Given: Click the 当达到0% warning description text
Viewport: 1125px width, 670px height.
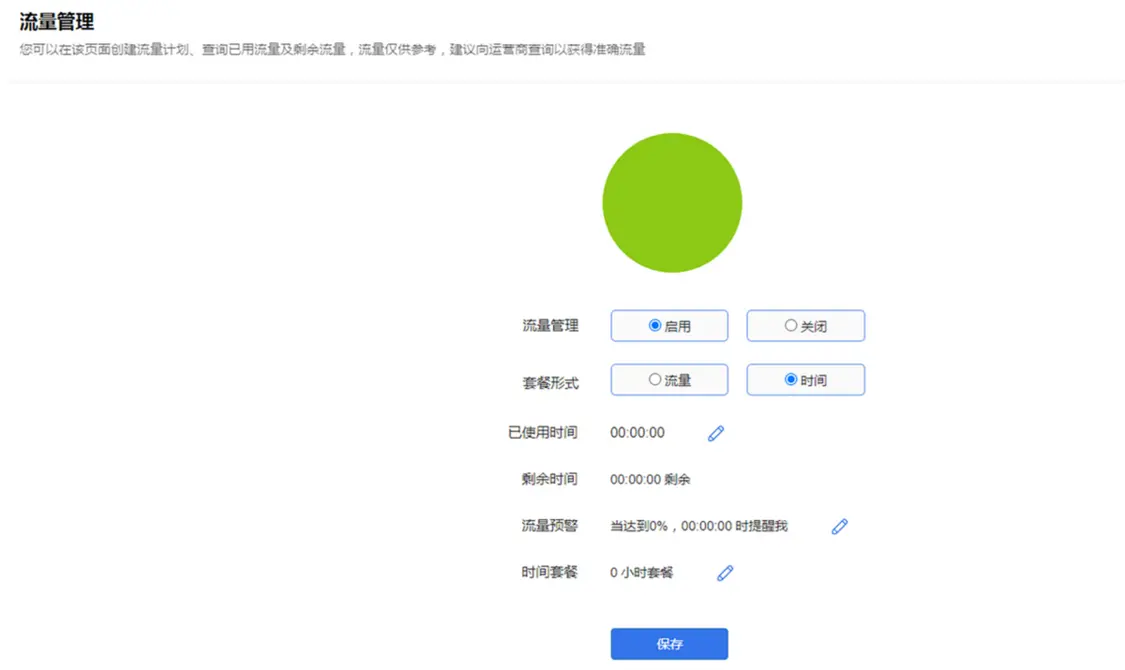Looking at the screenshot, I should 700,525.
